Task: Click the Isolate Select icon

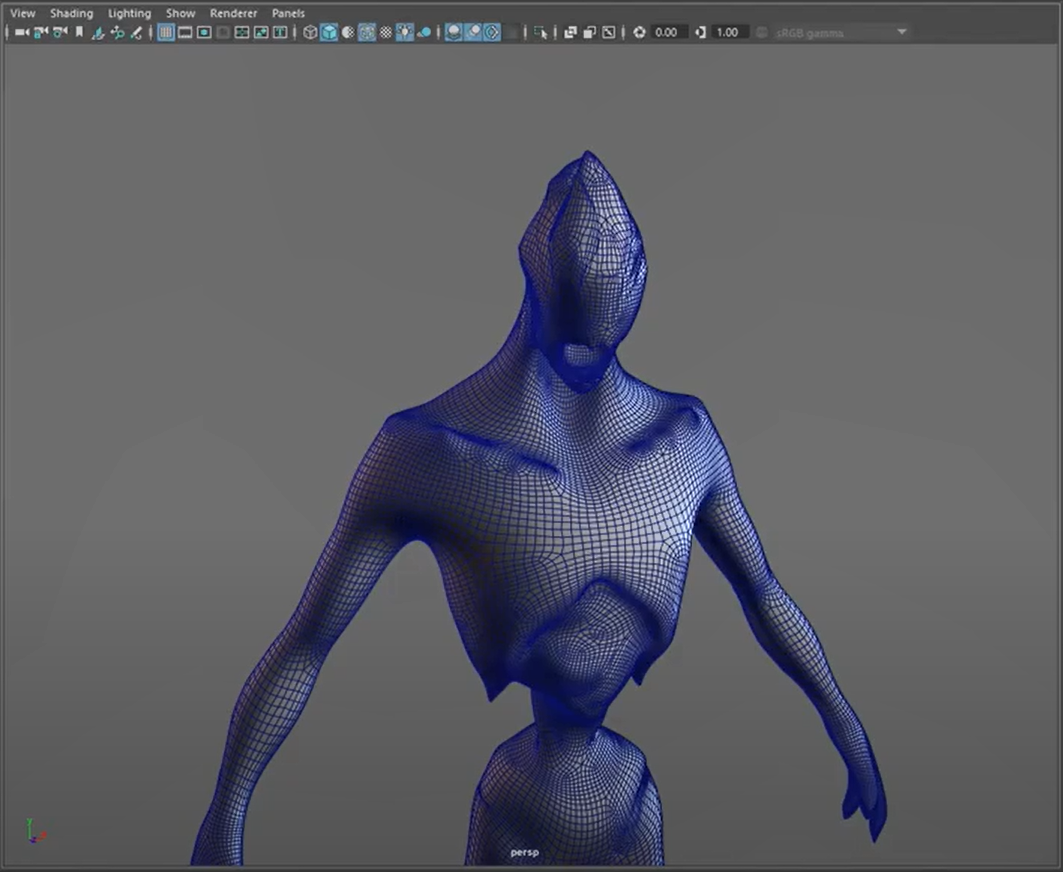Action: [540, 32]
